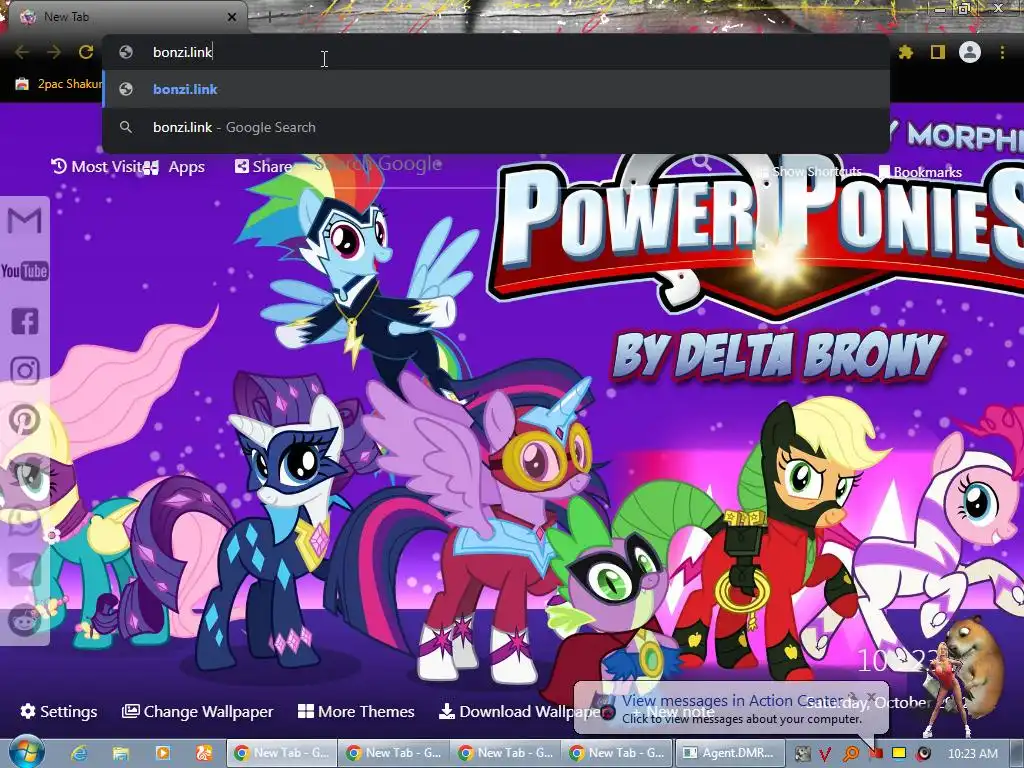This screenshot has height=768, width=1024.
Task: Open Facebook from the left sidebar
Action: (24, 321)
